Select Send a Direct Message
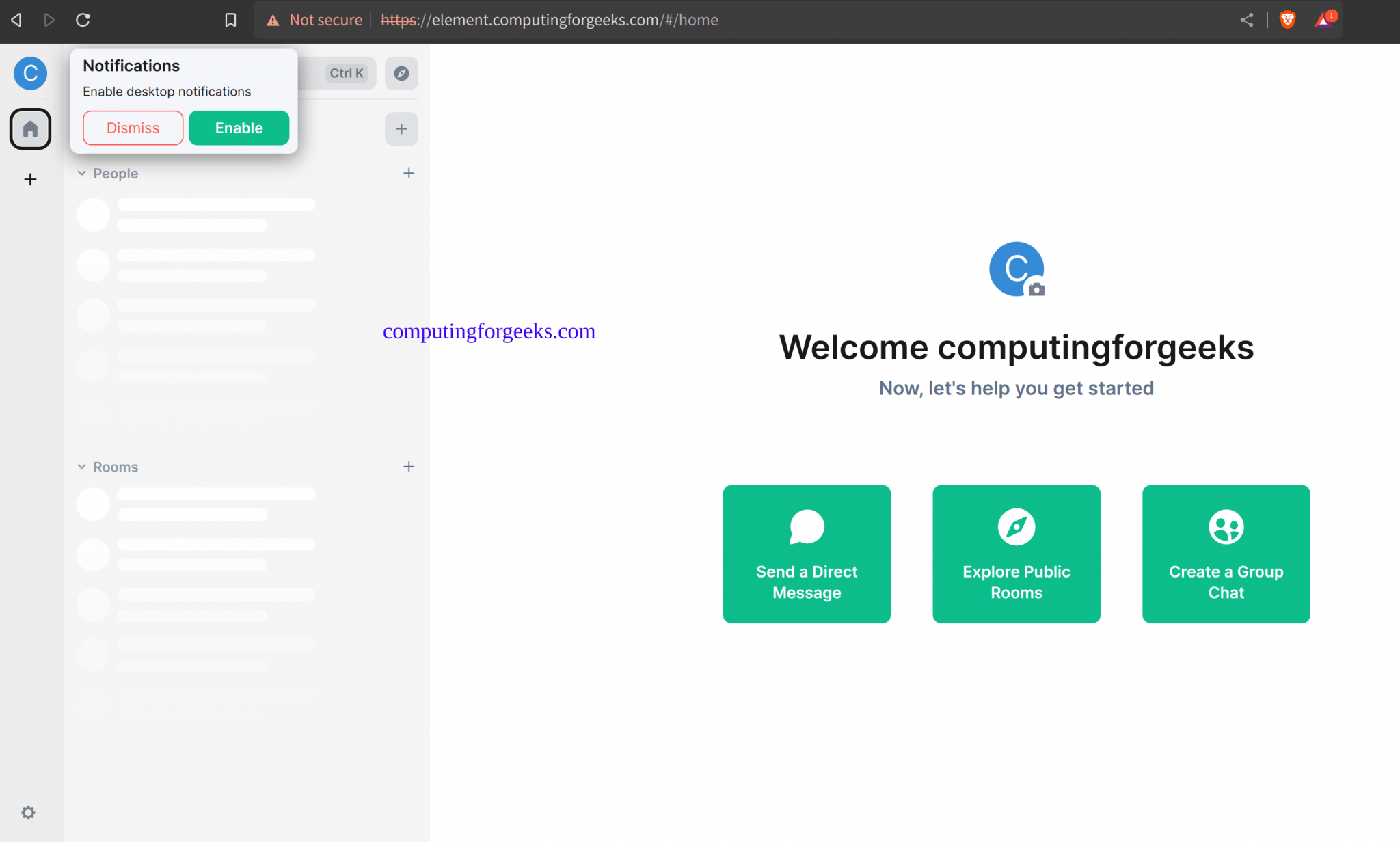Screen dimensions: 1400x842 [807, 554]
